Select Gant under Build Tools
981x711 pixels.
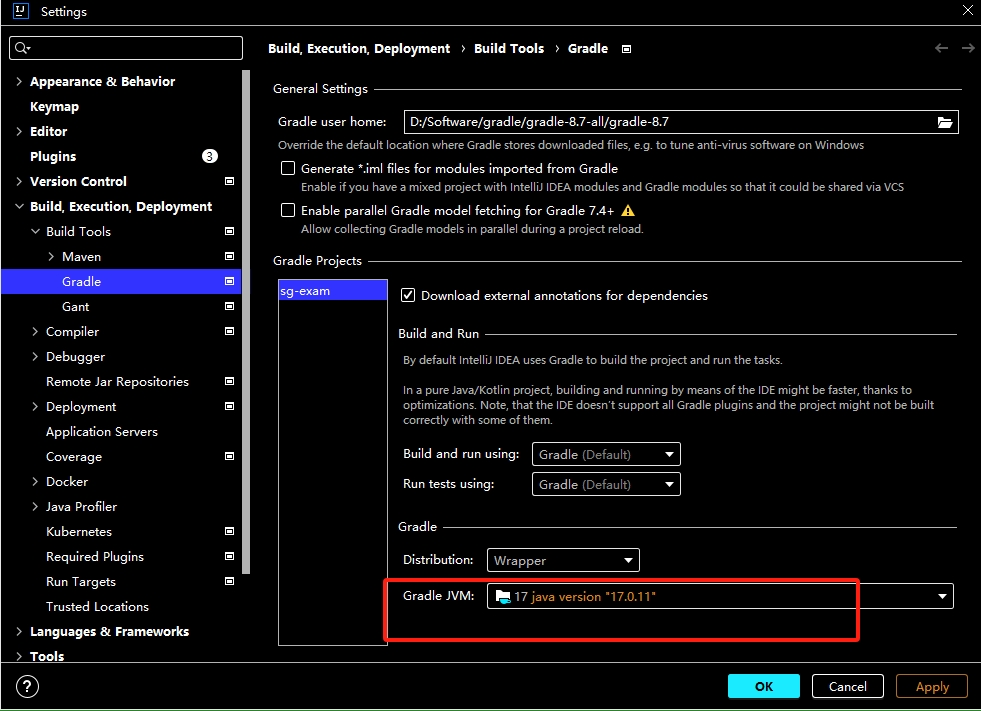pyautogui.click(x=76, y=307)
